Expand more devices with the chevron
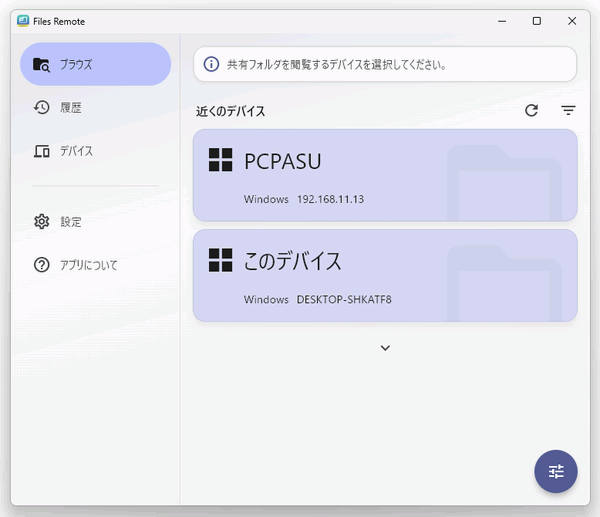Viewport: 600px width, 517px height. point(385,348)
